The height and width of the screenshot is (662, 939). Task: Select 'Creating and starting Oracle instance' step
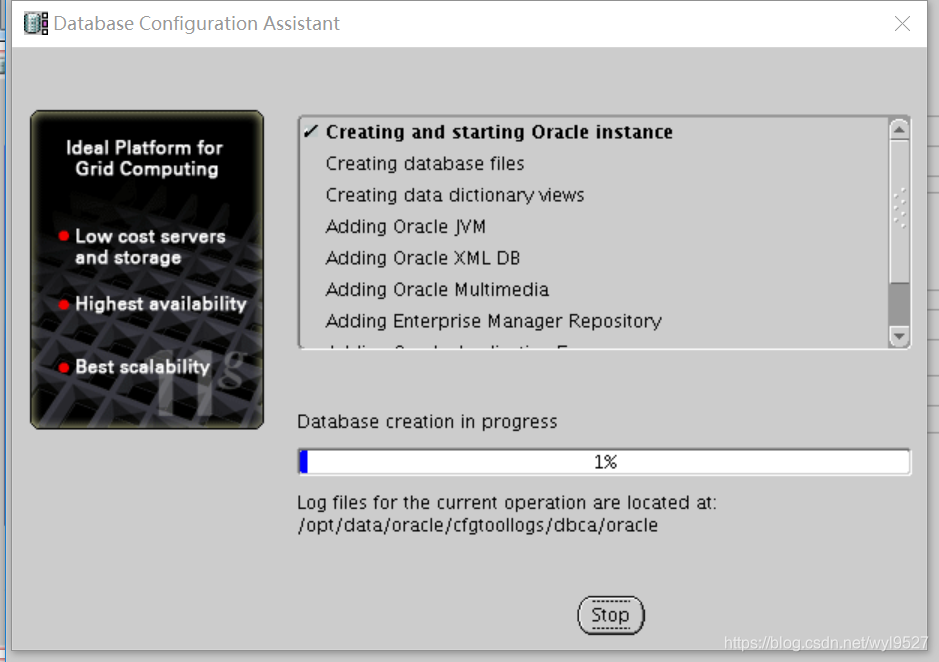(x=499, y=132)
